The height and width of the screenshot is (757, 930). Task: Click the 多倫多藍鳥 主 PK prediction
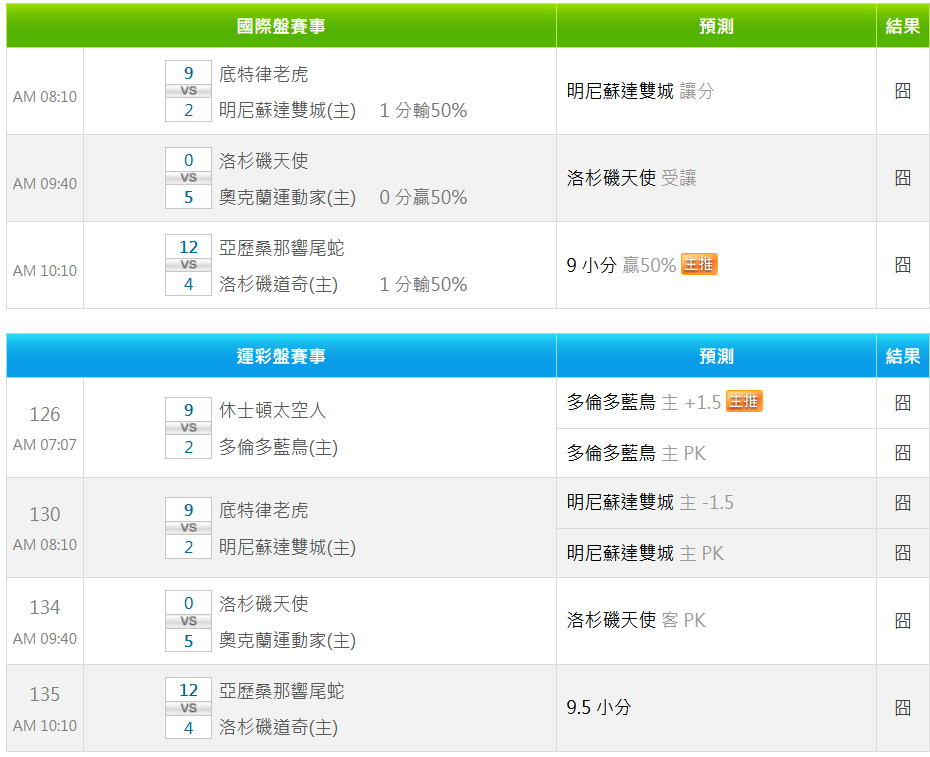(636, 453)
